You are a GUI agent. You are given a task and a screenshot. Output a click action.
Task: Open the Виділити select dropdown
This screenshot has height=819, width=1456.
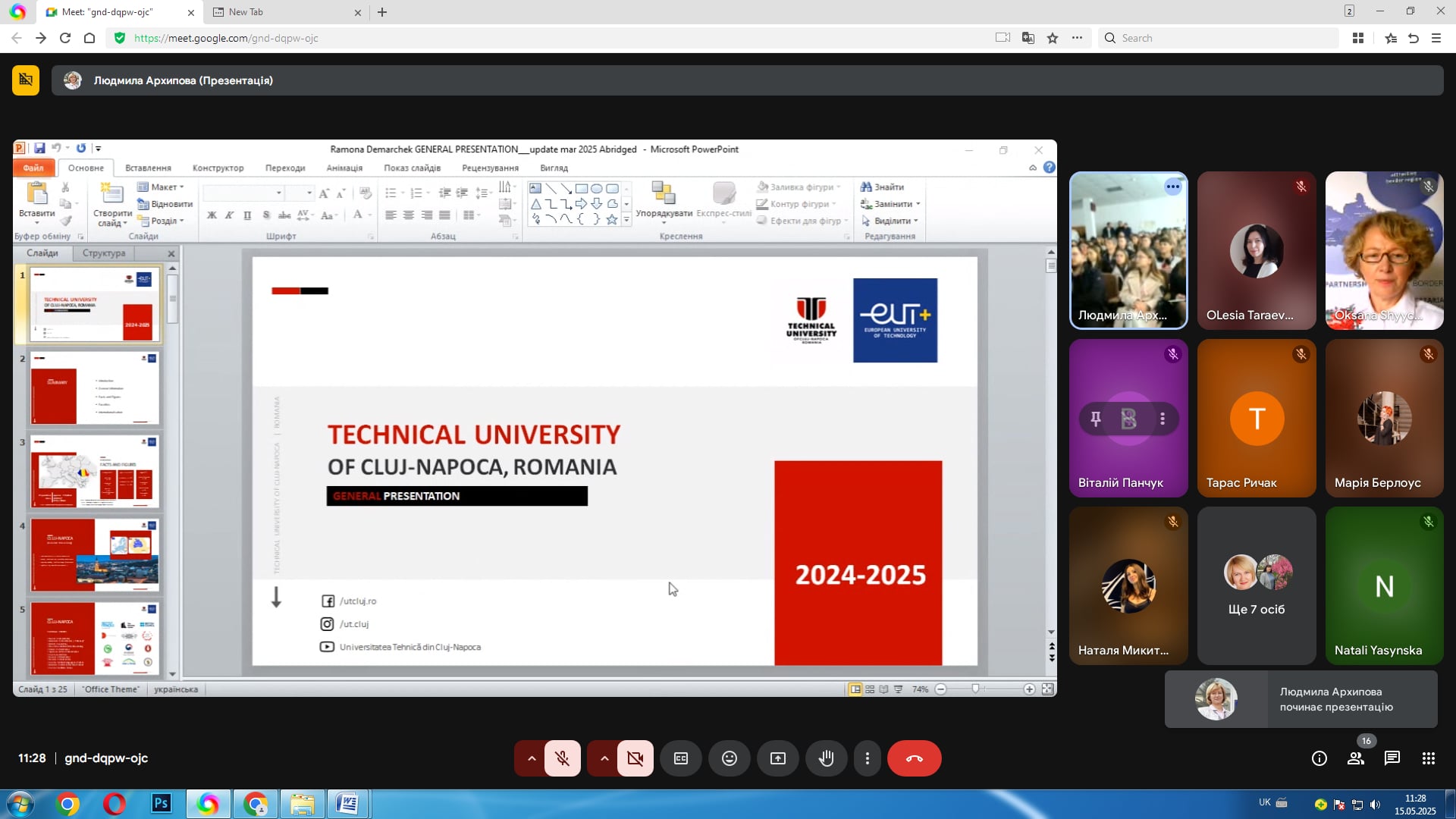click(x=890, y=221)
